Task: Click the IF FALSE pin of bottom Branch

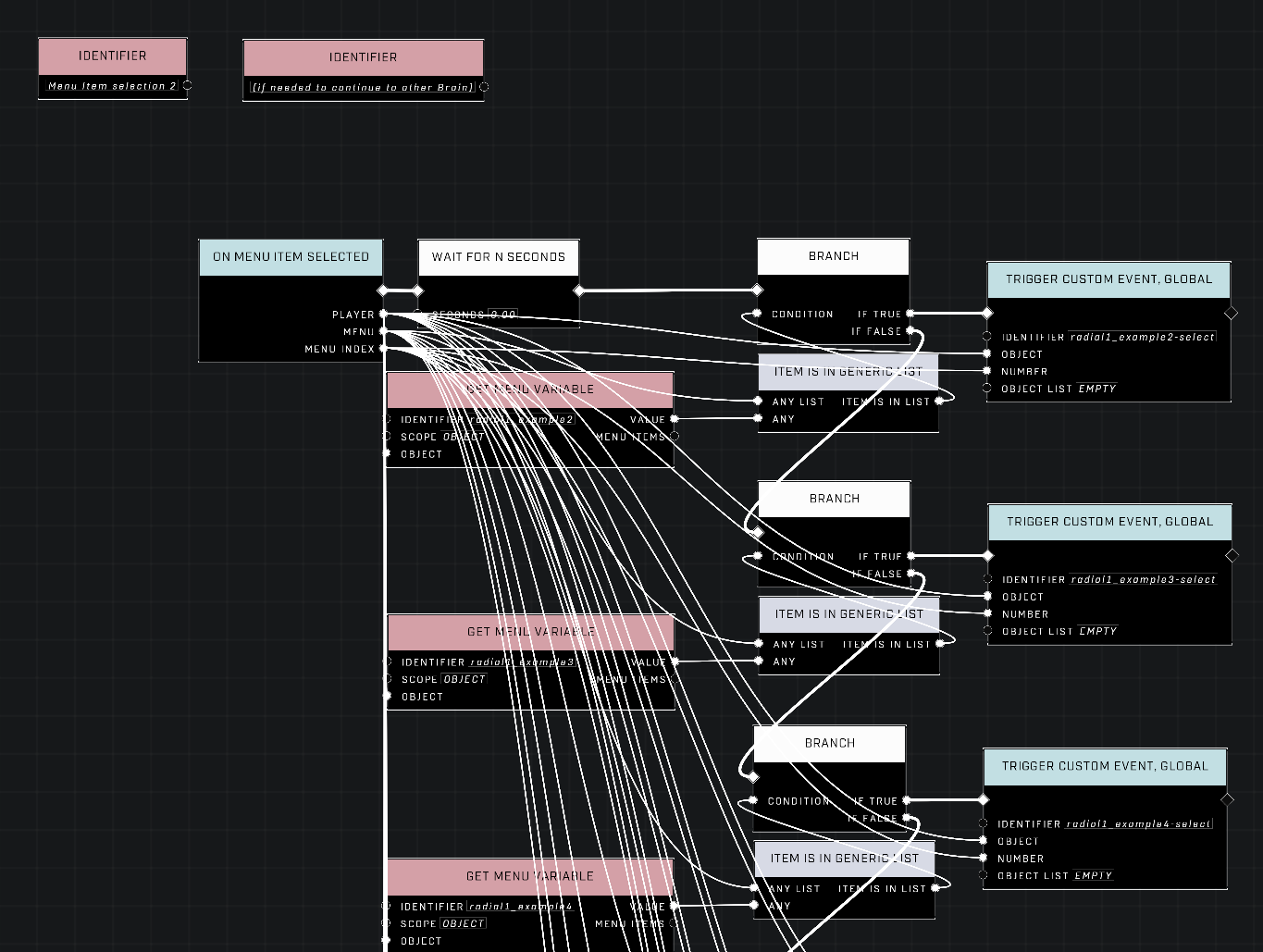Action: [x=907, y=818]
